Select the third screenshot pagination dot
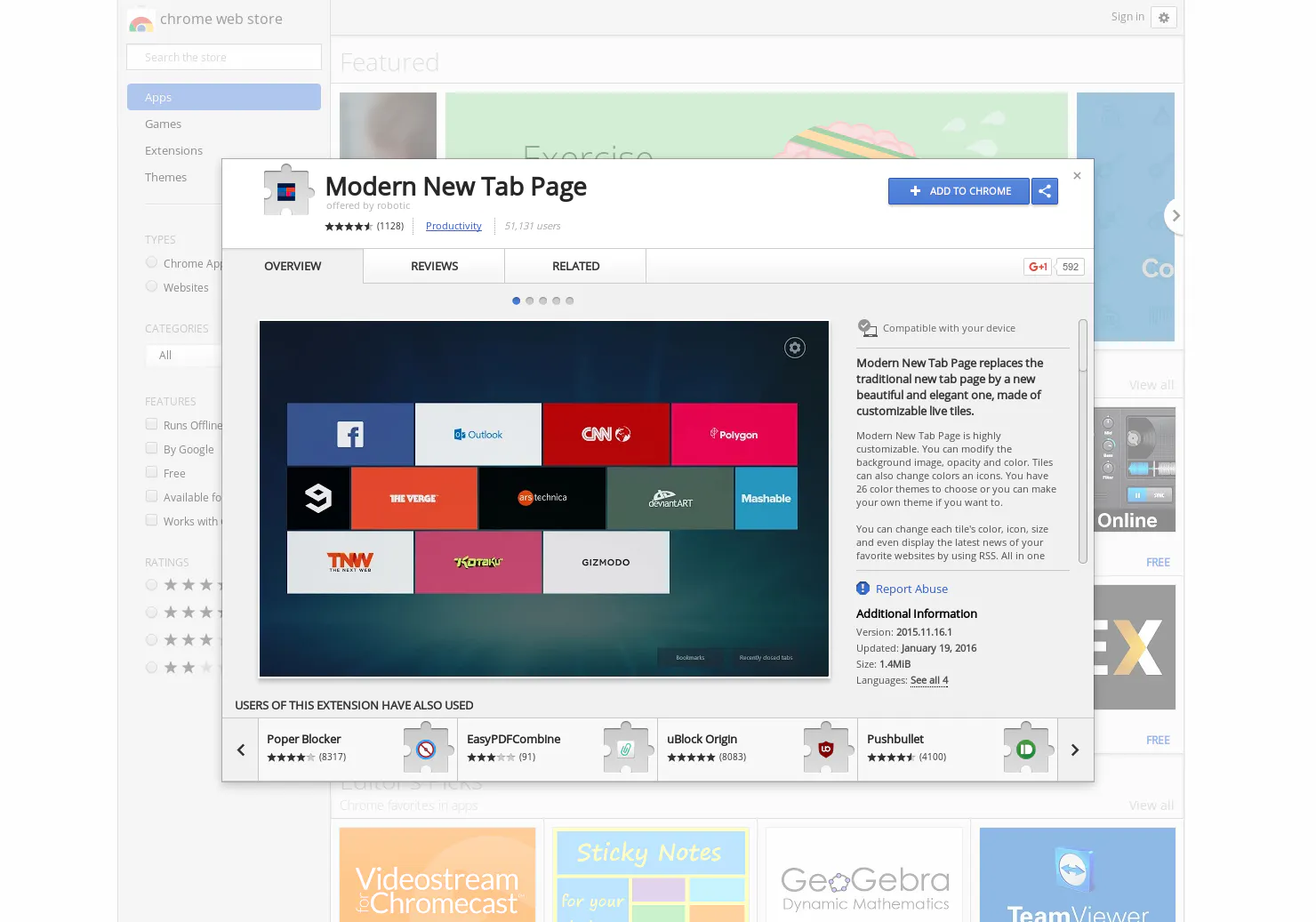The image size is (1316, 922). click(543, 301)
